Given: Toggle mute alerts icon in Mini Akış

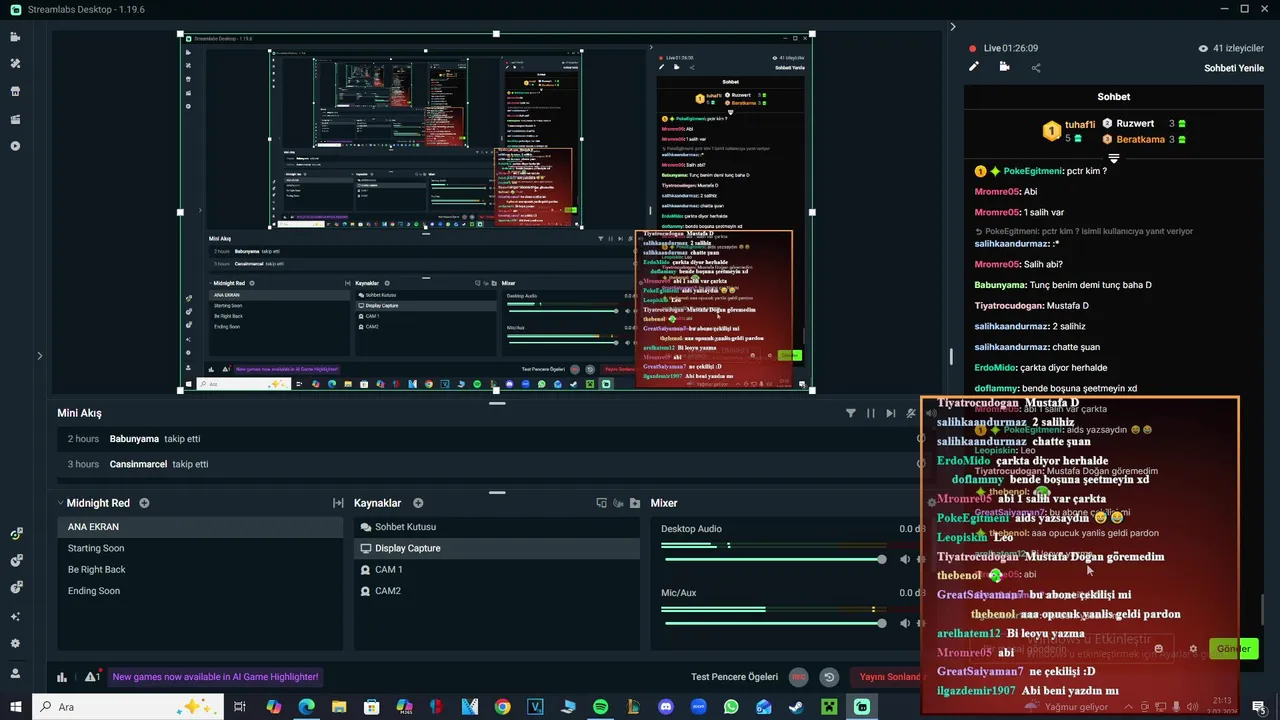Looking at the screenshot, I should click(910, 413).
